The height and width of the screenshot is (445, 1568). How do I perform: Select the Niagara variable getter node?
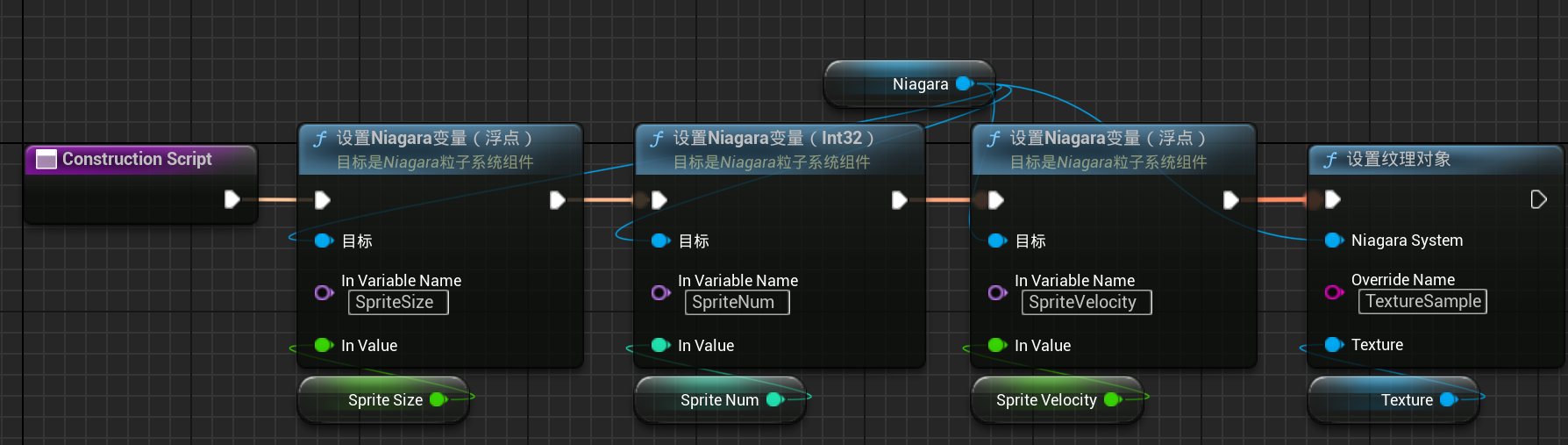point(909,84)
